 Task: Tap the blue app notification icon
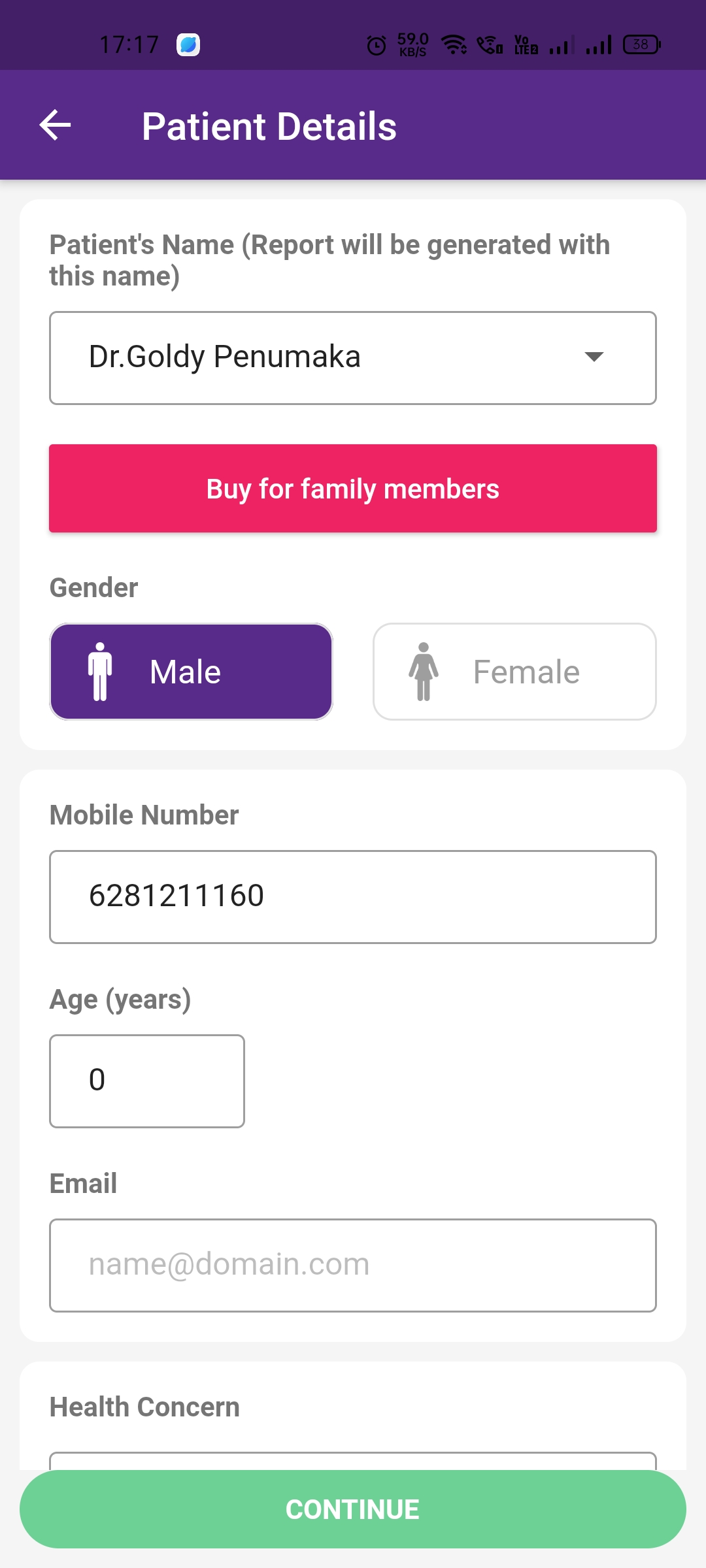tap(188, 44)
